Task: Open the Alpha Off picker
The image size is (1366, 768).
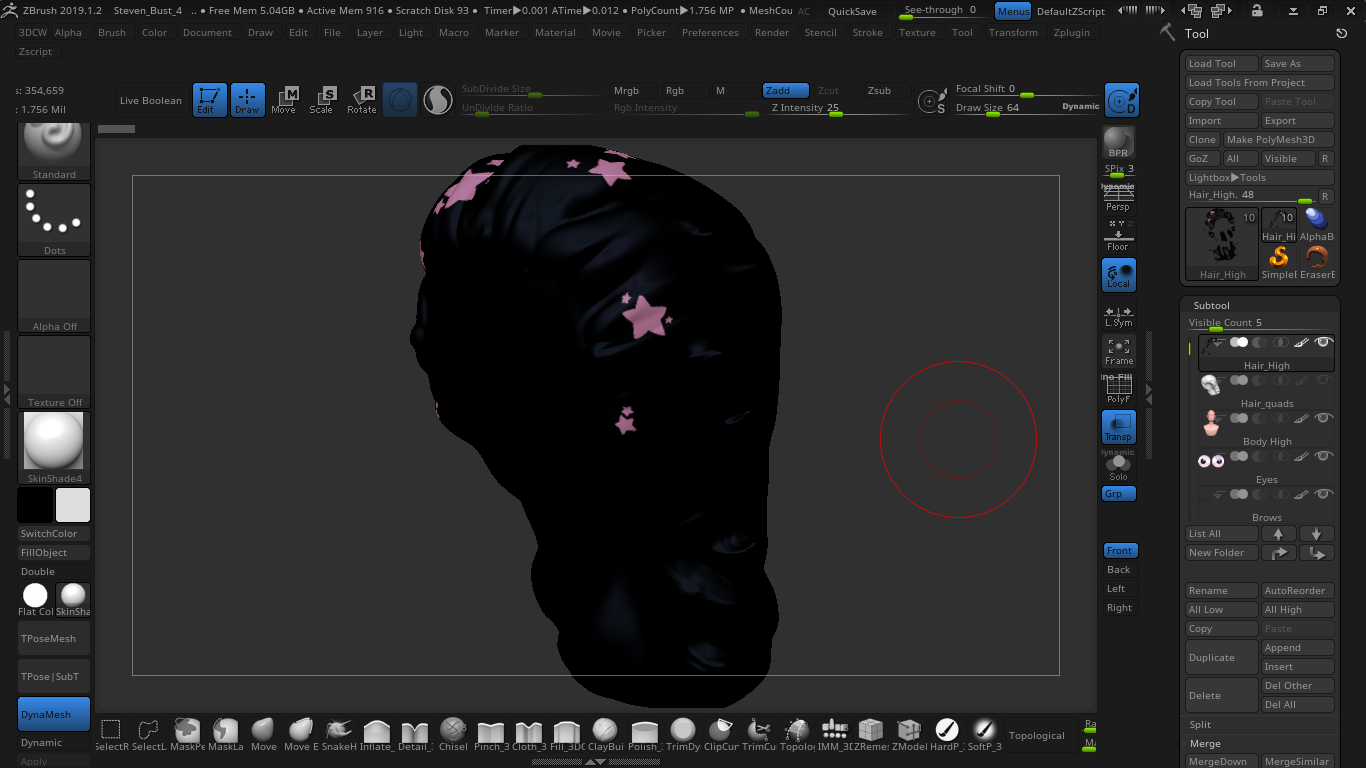Action: point(54,296)
